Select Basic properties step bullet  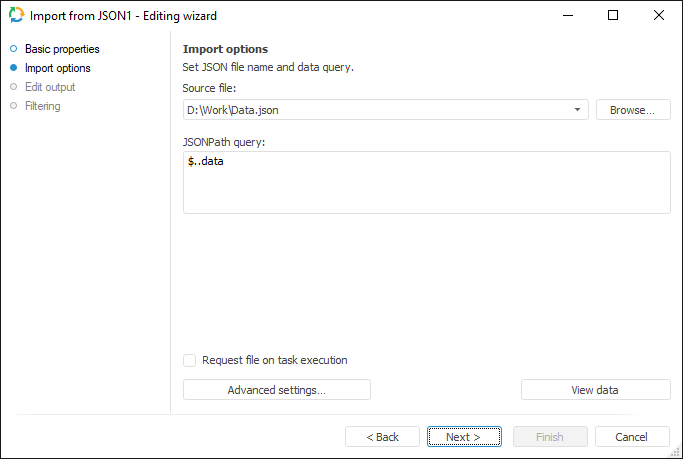pos(13,49)
